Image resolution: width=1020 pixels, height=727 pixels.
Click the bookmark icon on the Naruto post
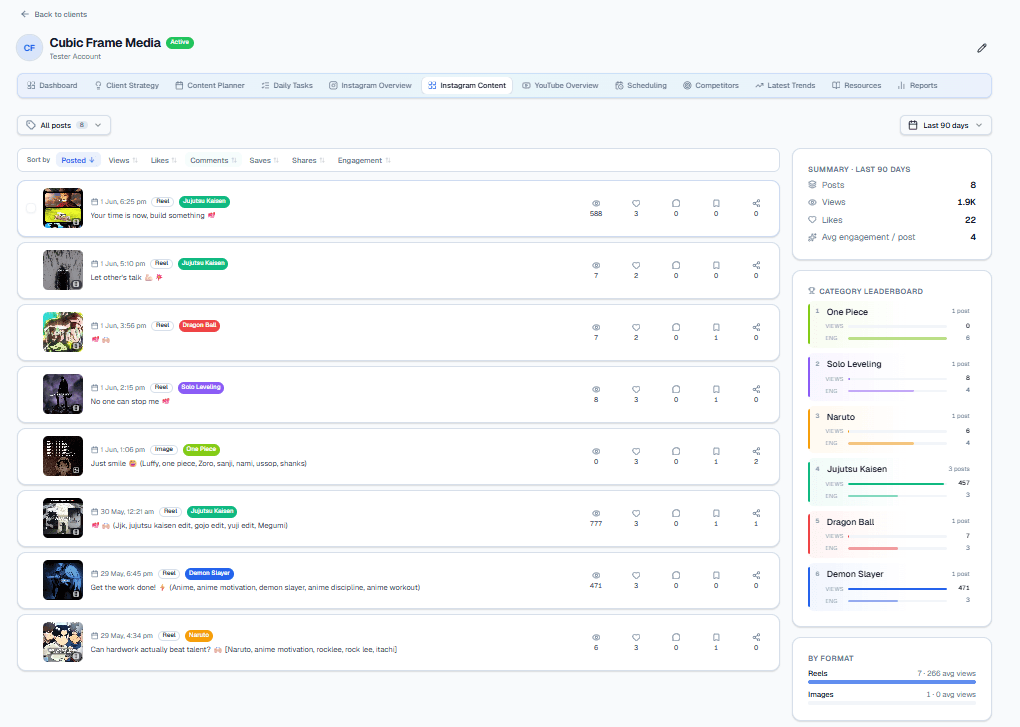[716, 637]
